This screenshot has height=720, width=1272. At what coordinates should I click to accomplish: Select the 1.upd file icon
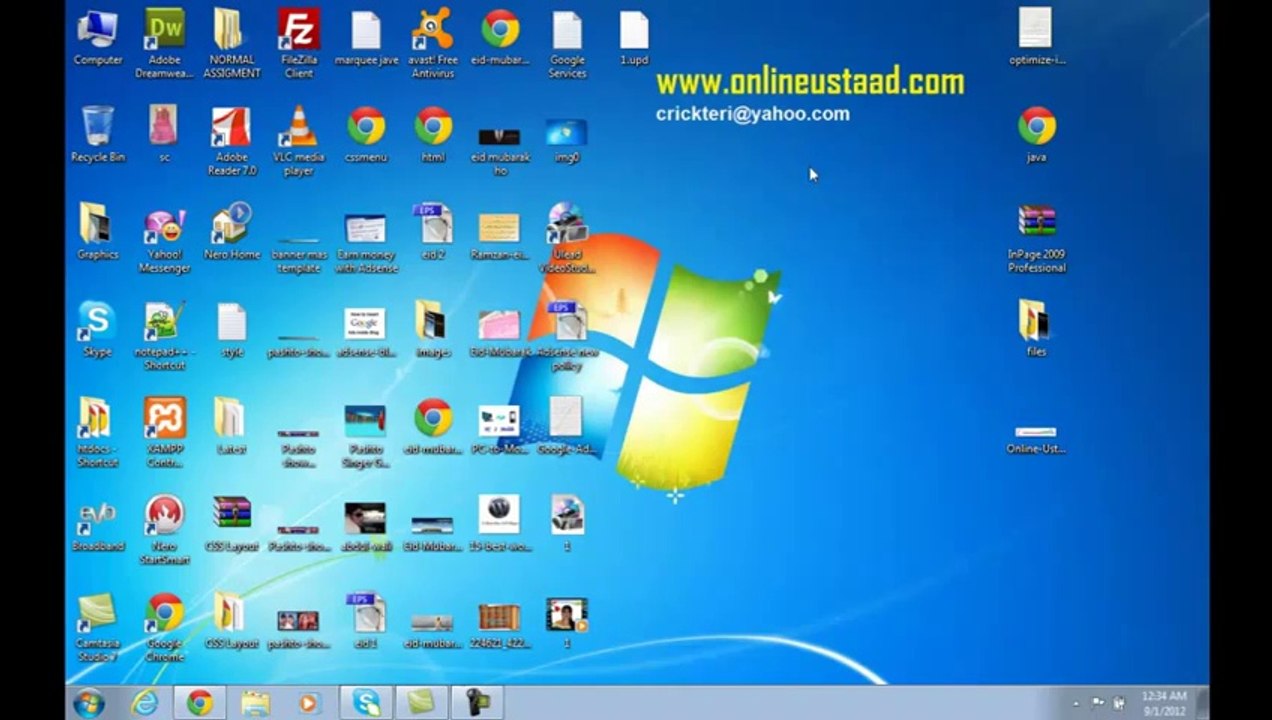634,38
